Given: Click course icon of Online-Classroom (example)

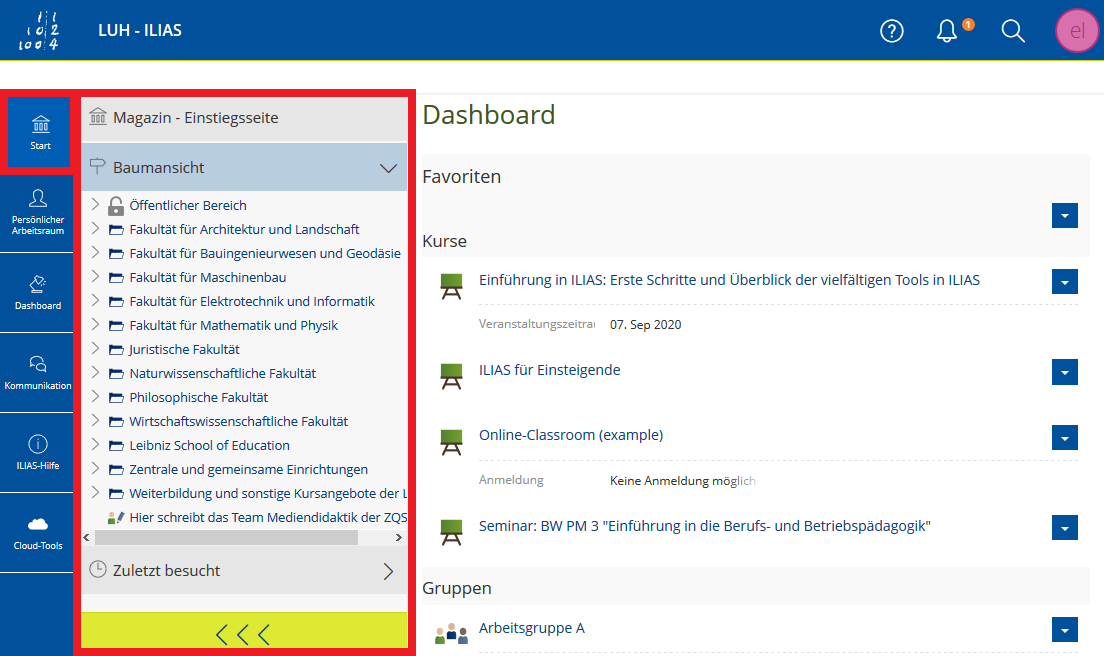Looking at the screenshot, I should coord(451,442).
